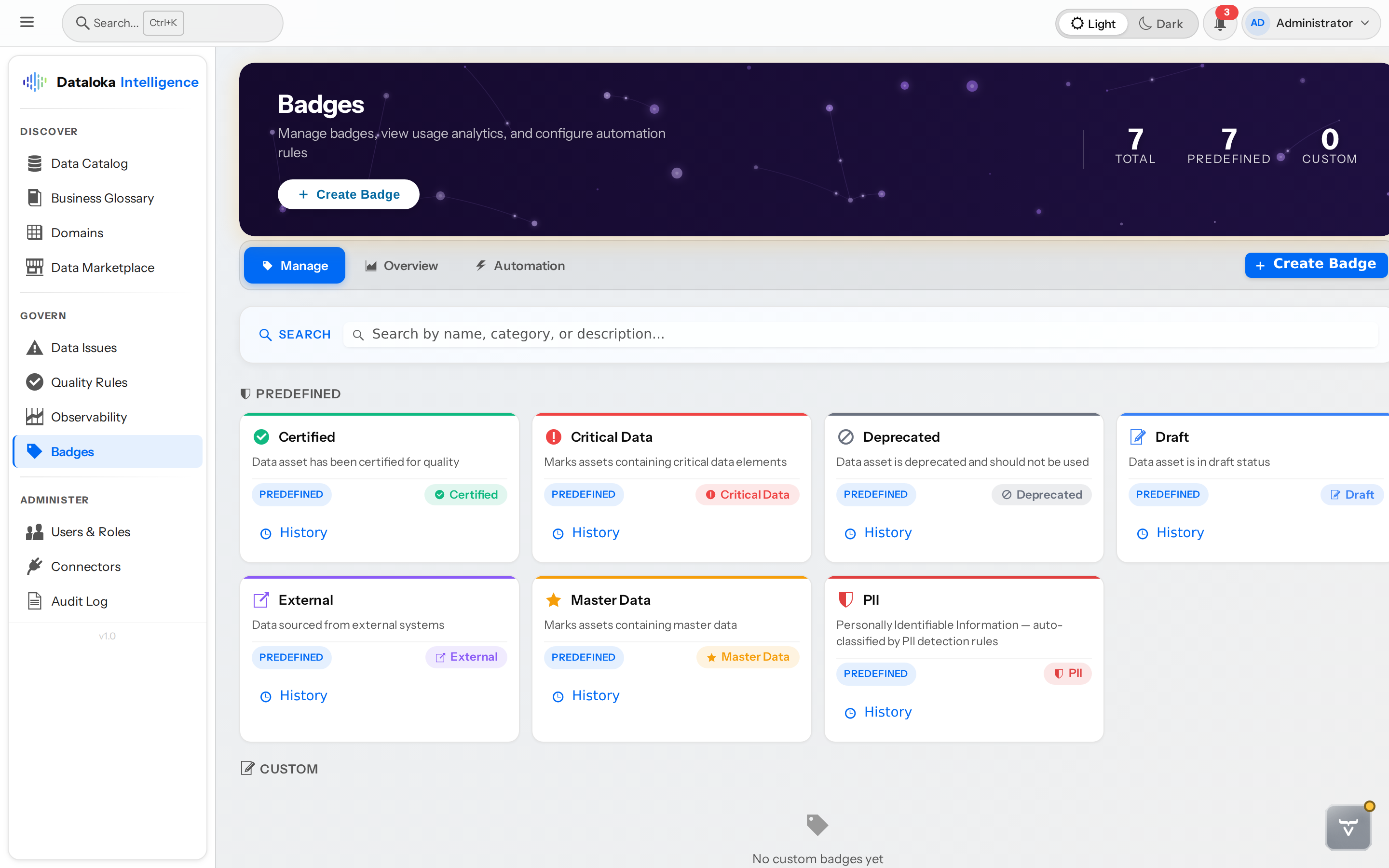Open the Data Catalog section
Screen dimensions: 1389x868
coord(89,163)
